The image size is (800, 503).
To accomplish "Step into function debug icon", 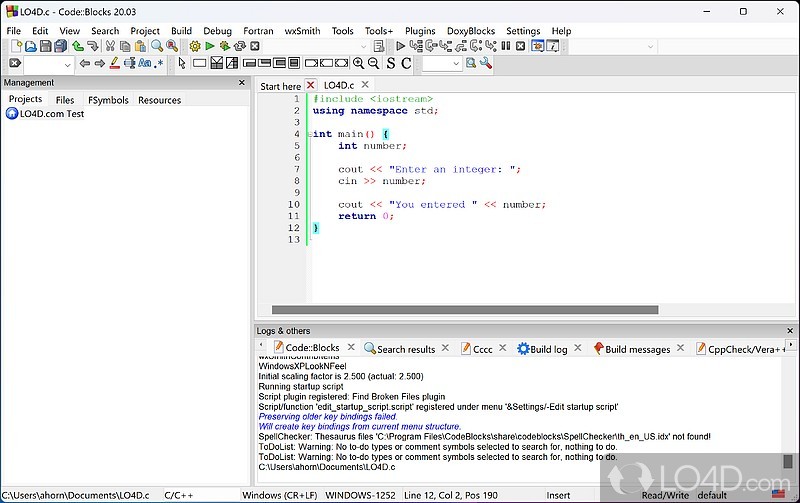I will tap(445, 46).
